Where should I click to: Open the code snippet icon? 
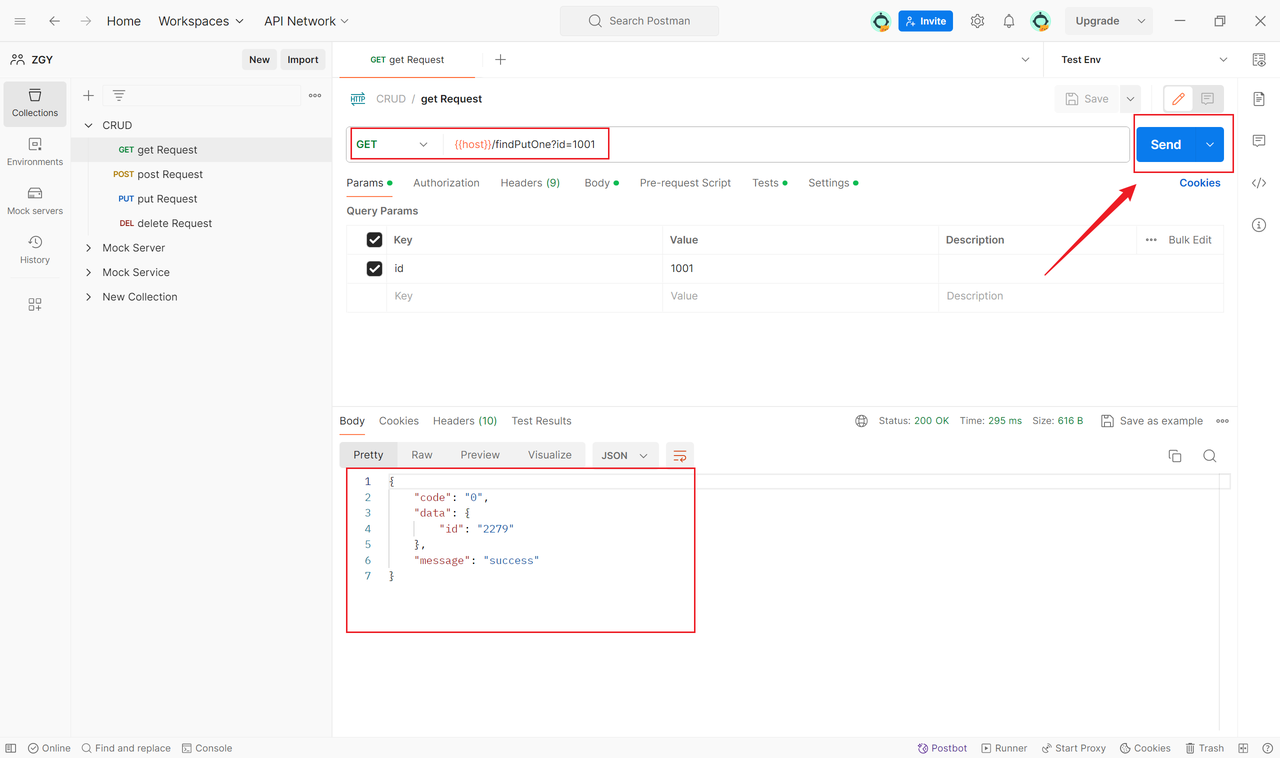coord(1259,183)
